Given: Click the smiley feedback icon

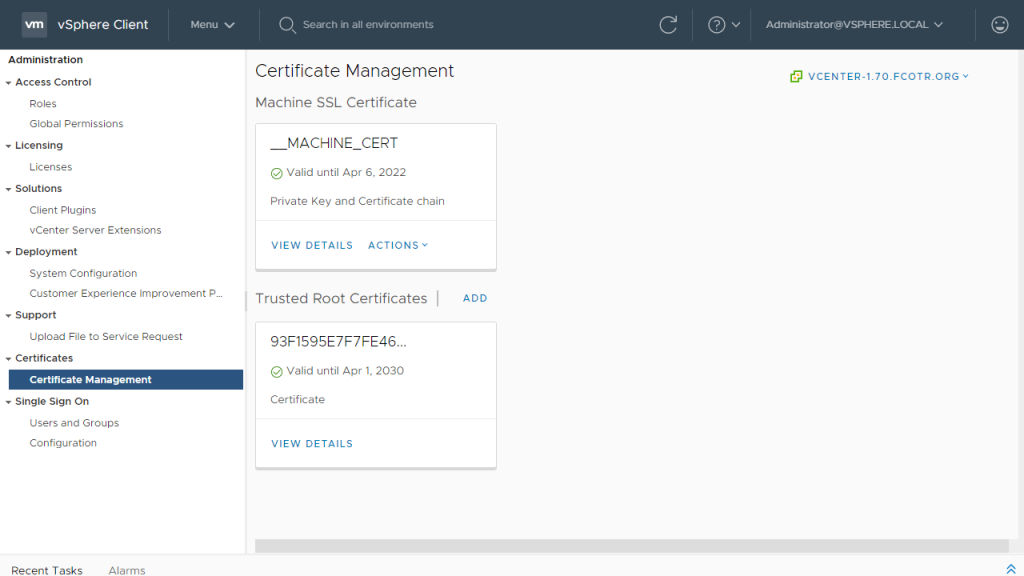Looking at the screenshot, I should coord(999,25).
